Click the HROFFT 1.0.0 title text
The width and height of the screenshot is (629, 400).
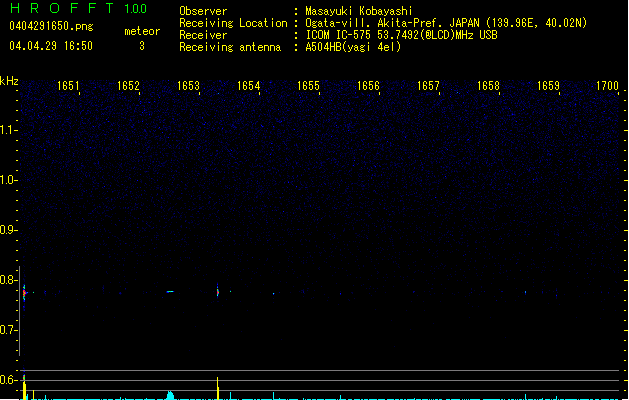[79, 8]
